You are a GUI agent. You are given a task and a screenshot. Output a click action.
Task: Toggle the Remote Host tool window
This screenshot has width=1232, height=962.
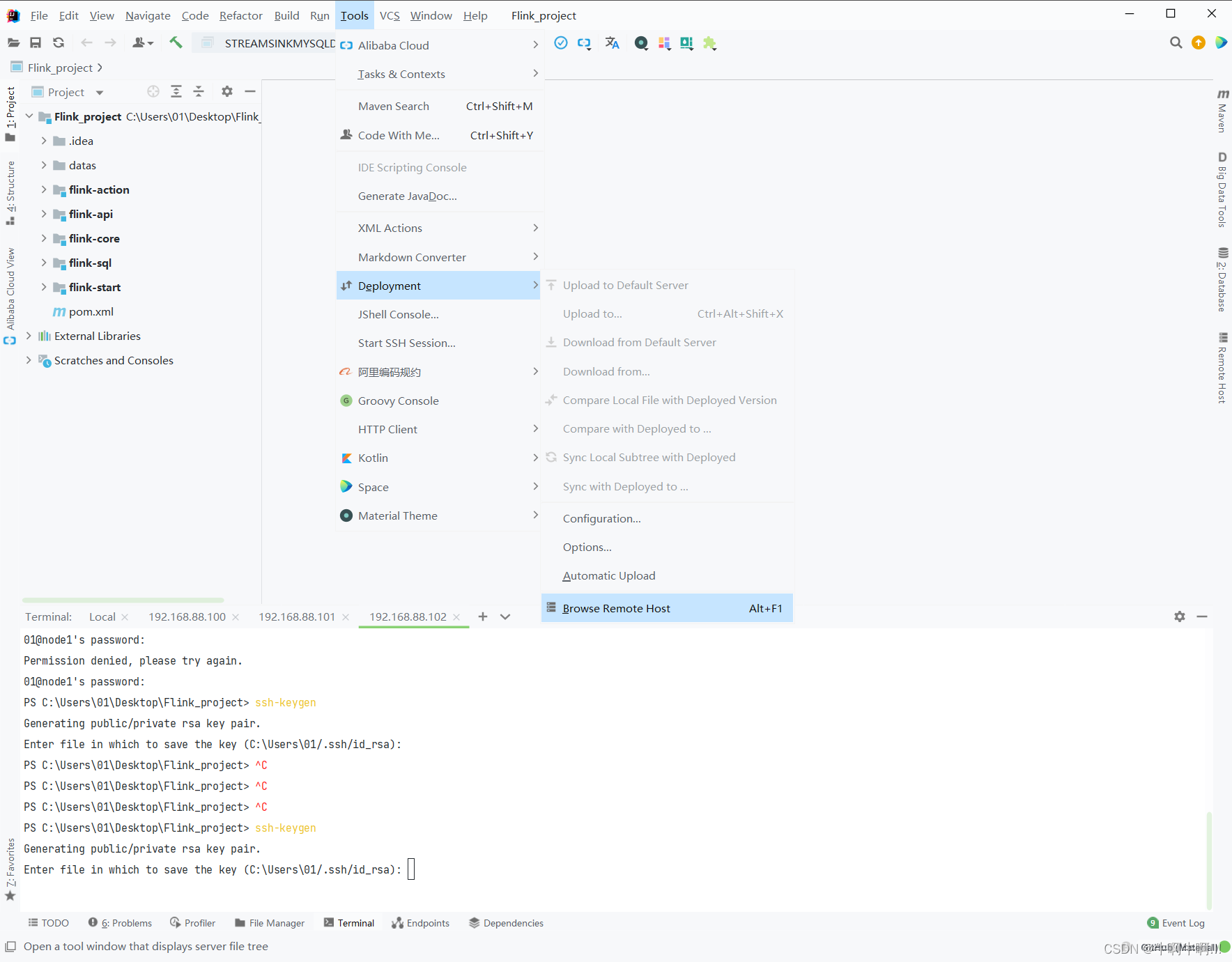(1222, 369)
